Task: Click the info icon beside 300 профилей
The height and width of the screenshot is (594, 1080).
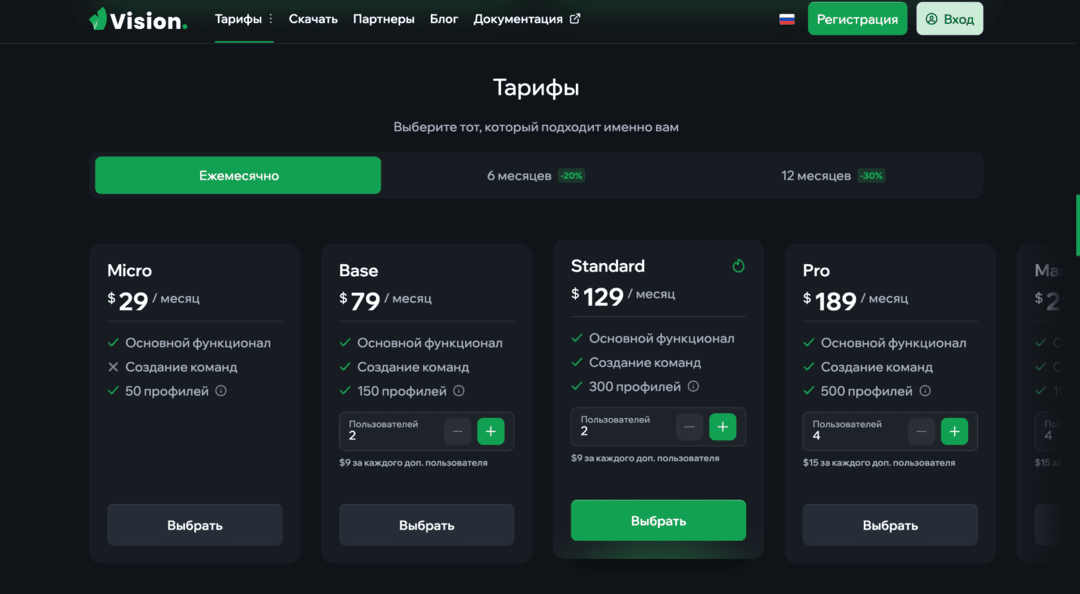Action: pyautogui.click(x=694, y=387)
